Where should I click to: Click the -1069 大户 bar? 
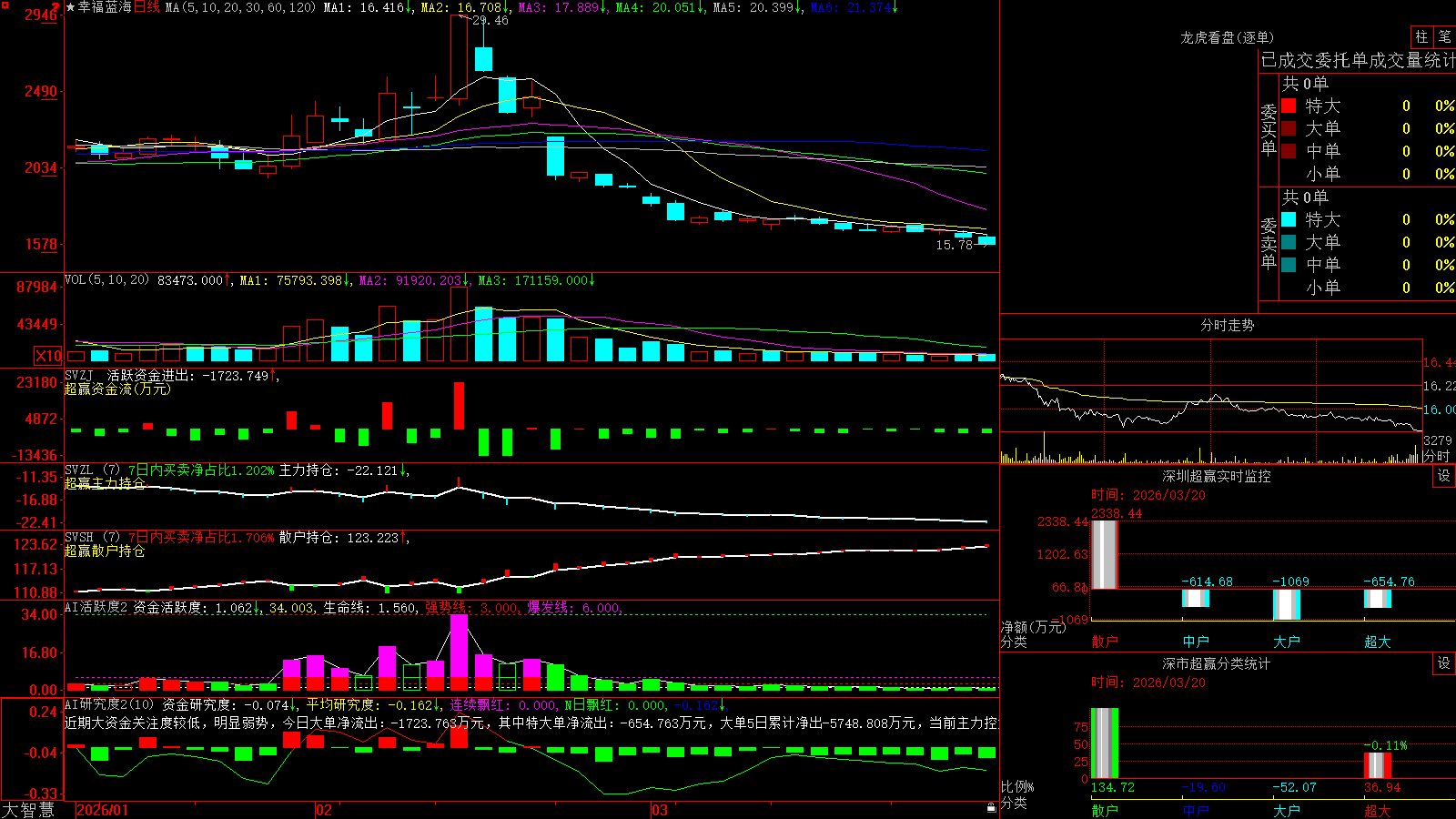1287,604
